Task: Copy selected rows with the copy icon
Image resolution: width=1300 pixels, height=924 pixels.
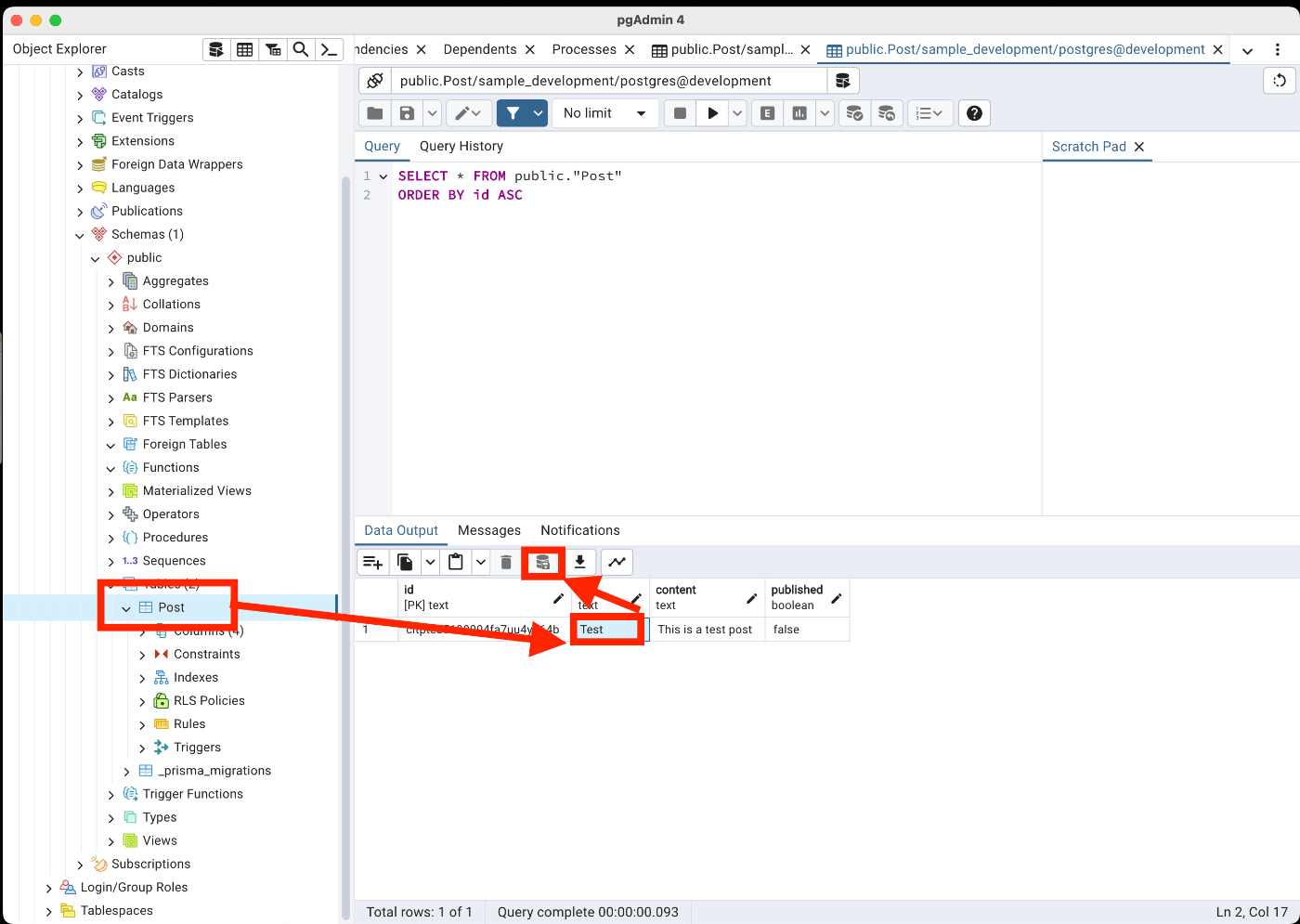Action: [405, 562]
